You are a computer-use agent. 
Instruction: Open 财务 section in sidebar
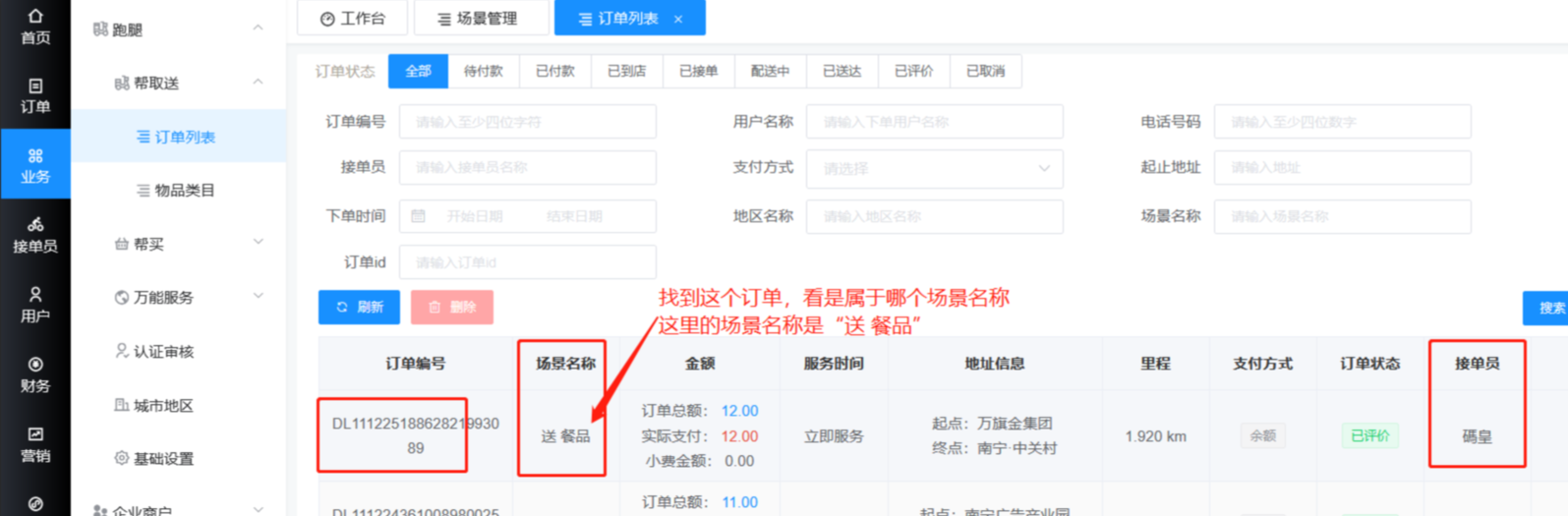coord(35,374)
